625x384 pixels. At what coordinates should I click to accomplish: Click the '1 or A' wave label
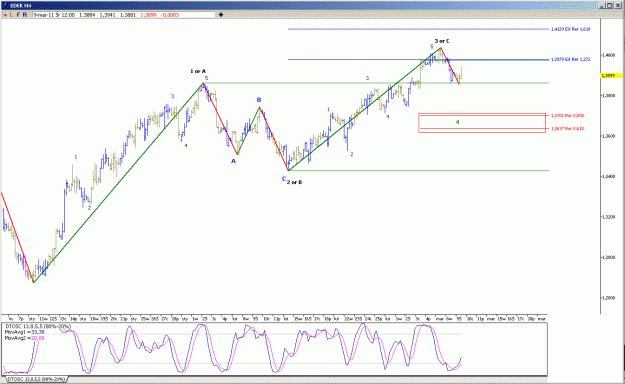(x=198, y=71)
